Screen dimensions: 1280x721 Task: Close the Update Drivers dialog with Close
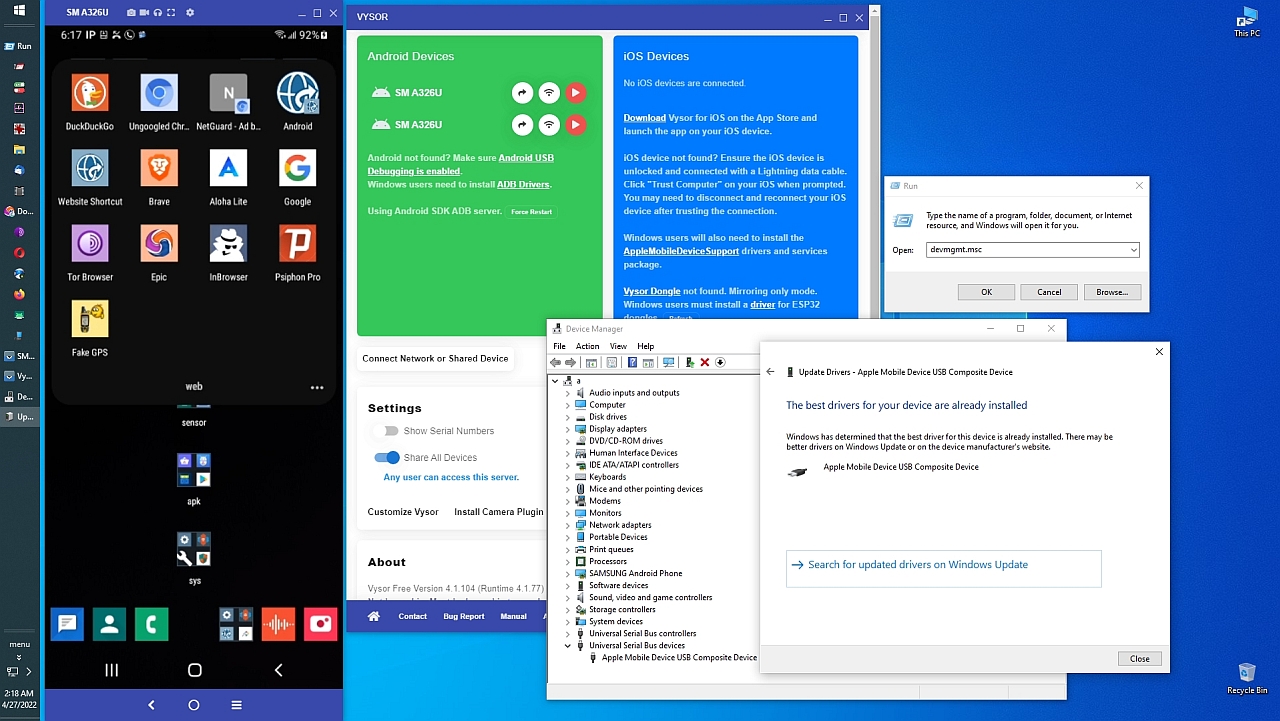[1140, 659]
